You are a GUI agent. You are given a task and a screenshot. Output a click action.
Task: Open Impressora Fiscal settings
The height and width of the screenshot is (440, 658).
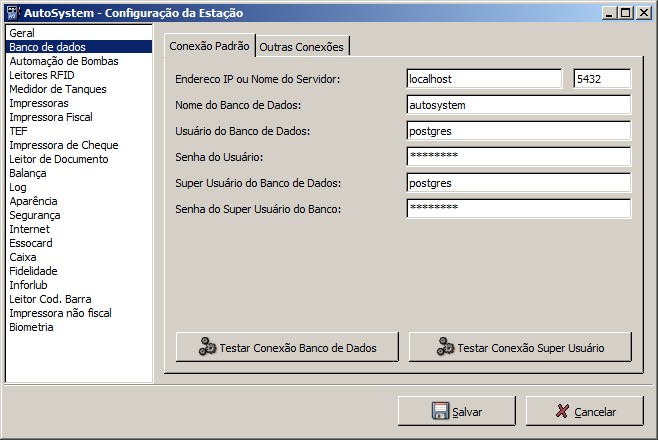(x=79, y=117)
